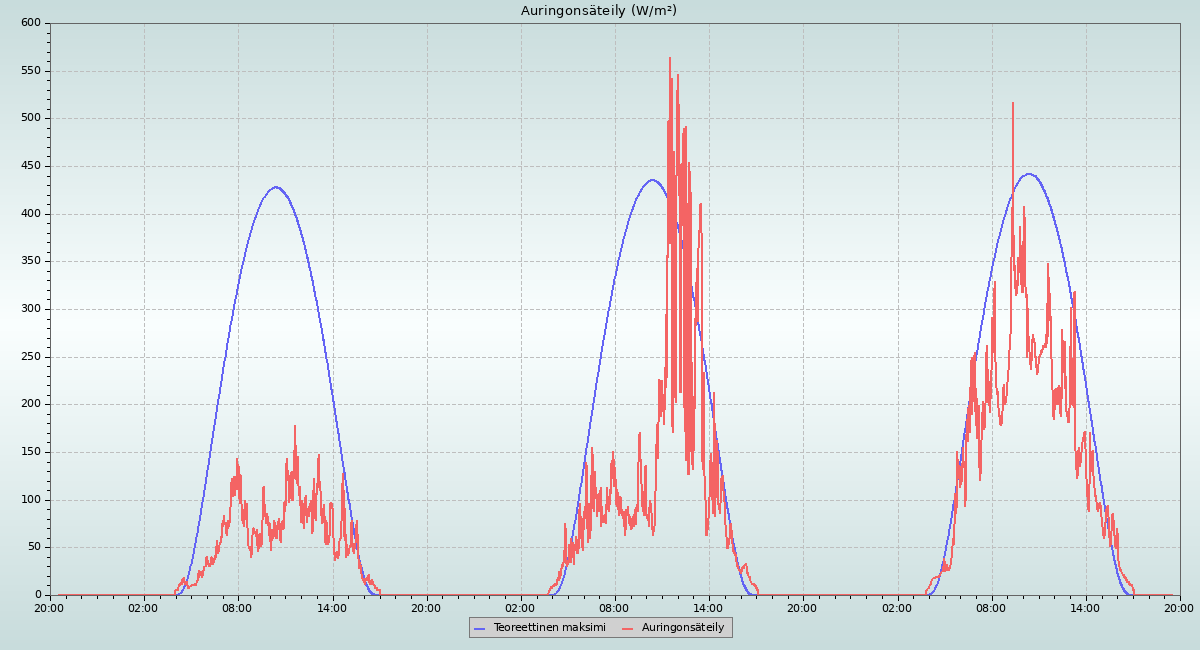Click the rightmost 20:00 x-axis label
1200x650 pixels.
click(x=1178, y=607)
